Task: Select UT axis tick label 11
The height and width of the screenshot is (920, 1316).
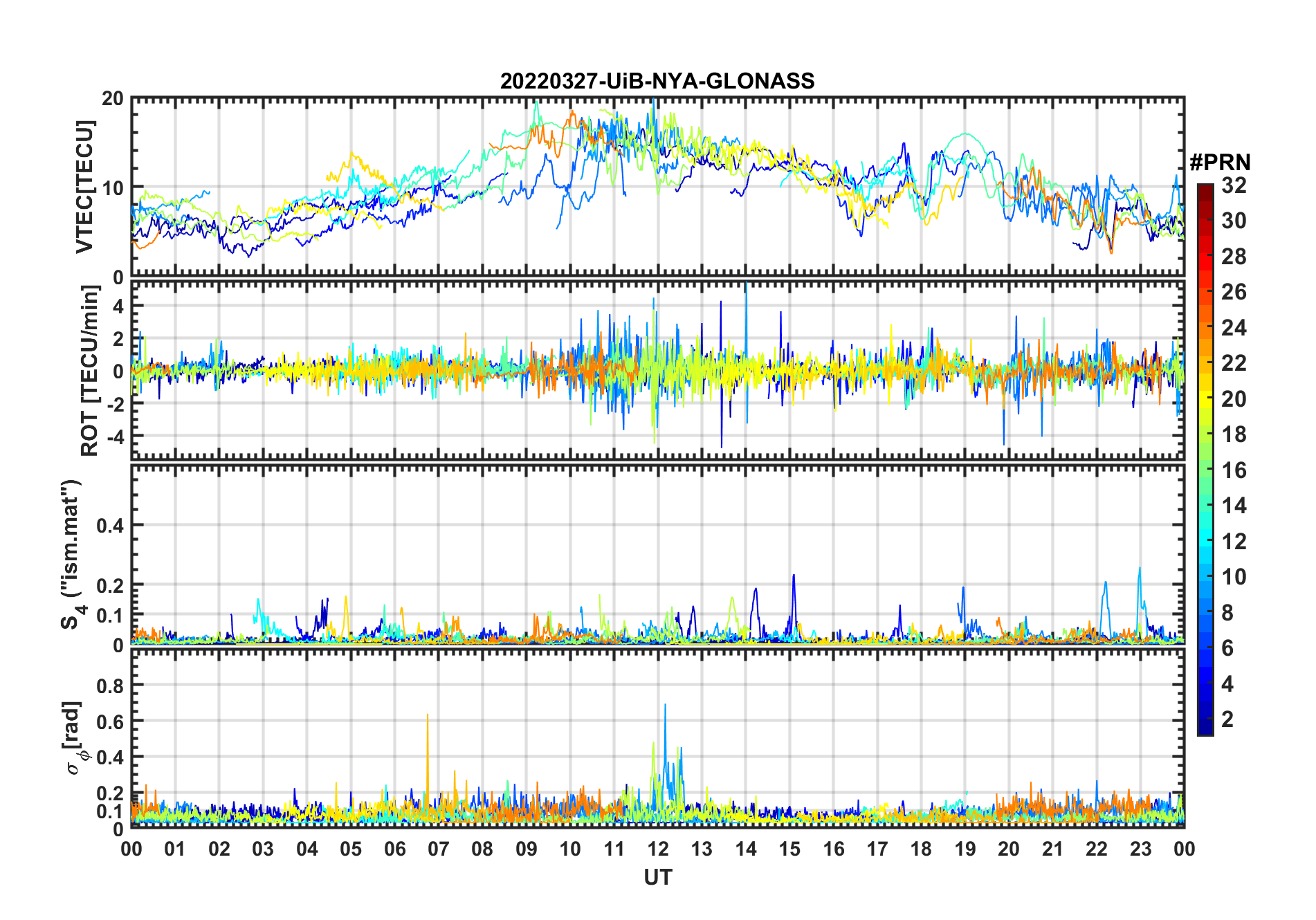Action: pos(614,849)
